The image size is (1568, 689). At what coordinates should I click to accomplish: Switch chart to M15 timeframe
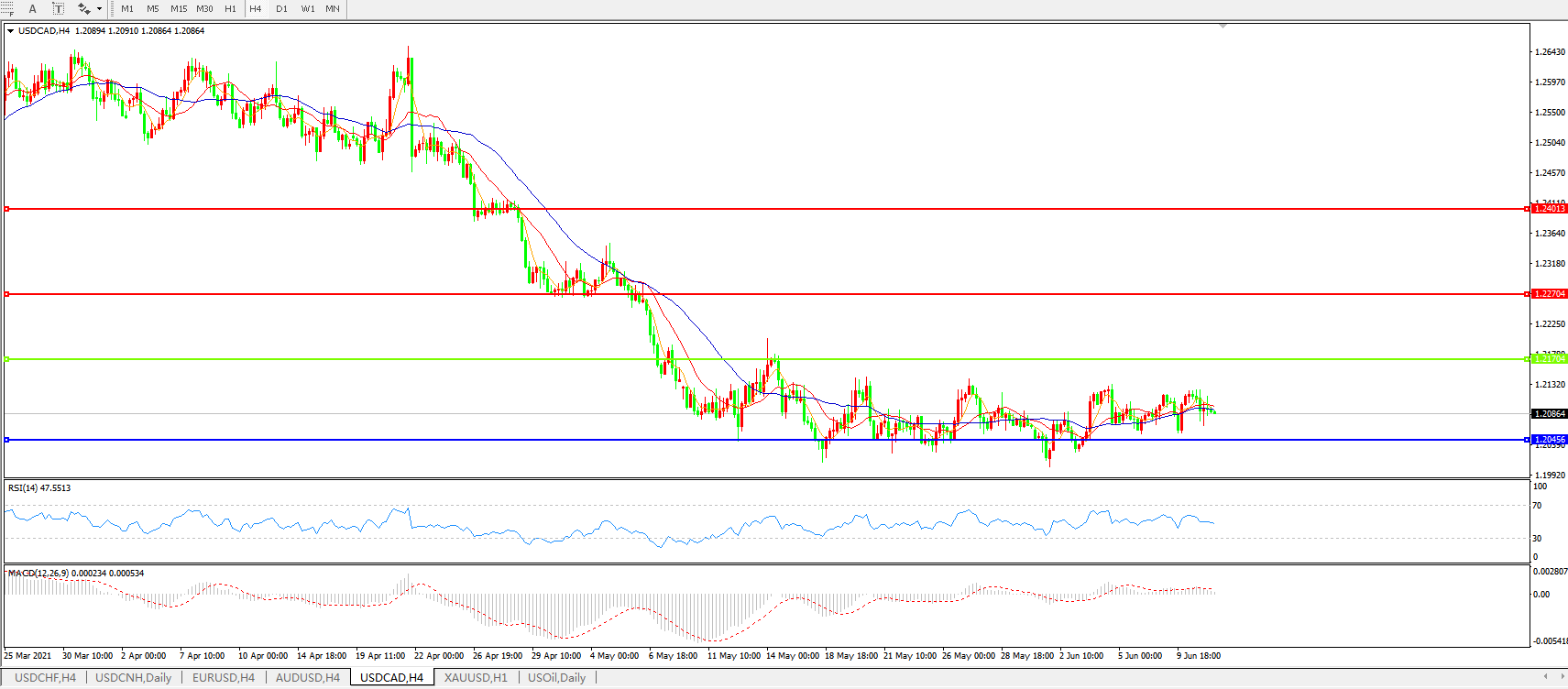tap(179, 9)
